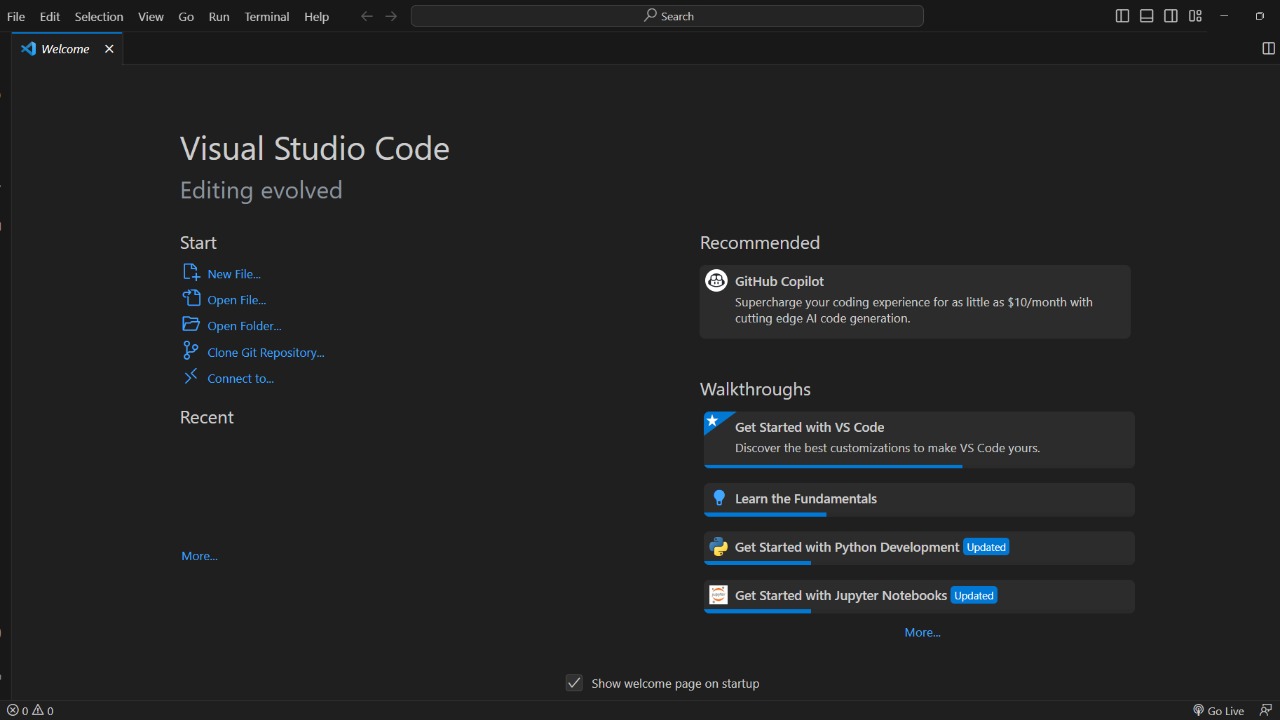Open the Terminal menu
This screenshot has height=720, width=1280.
tap(266, 16)
